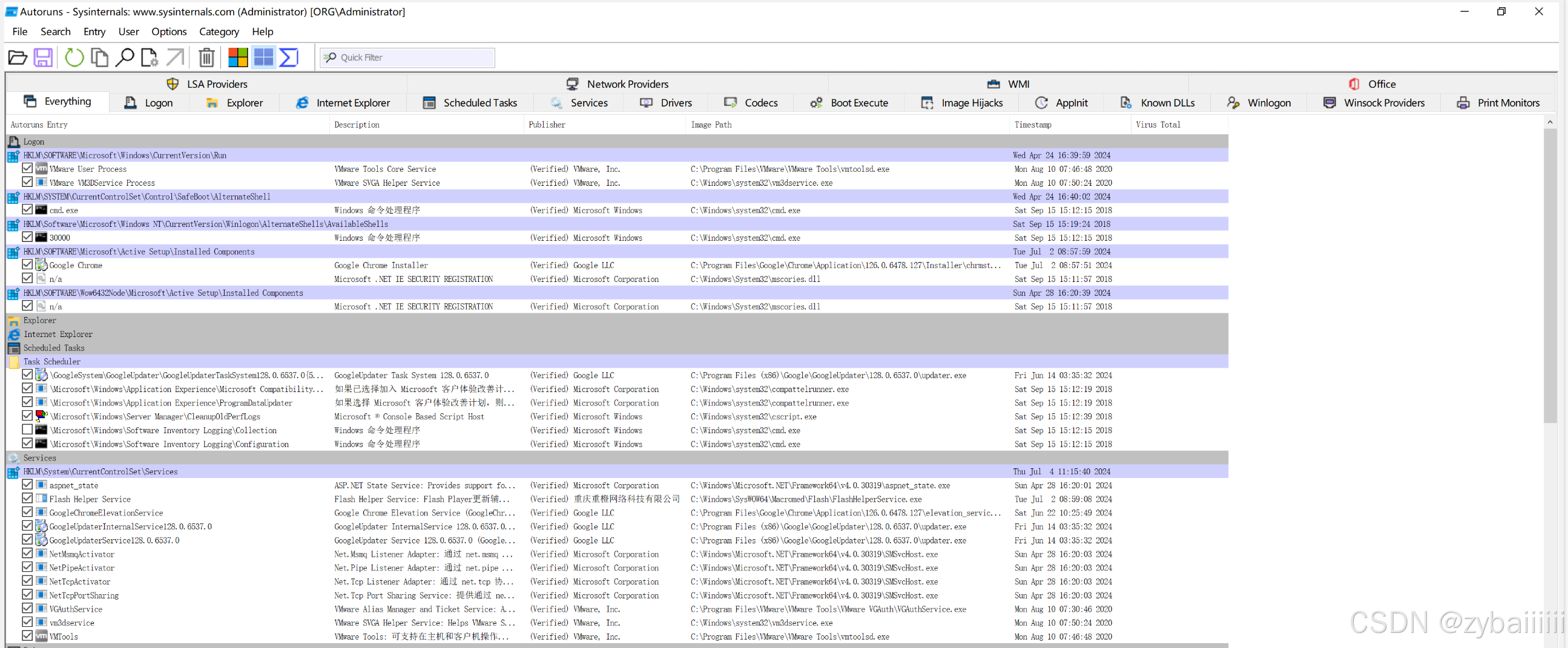Image resolution: width=1568 pixels, height=648 pixels.
Task: Click the green Refresh toolbar icon
Action: tap(74, 57)
